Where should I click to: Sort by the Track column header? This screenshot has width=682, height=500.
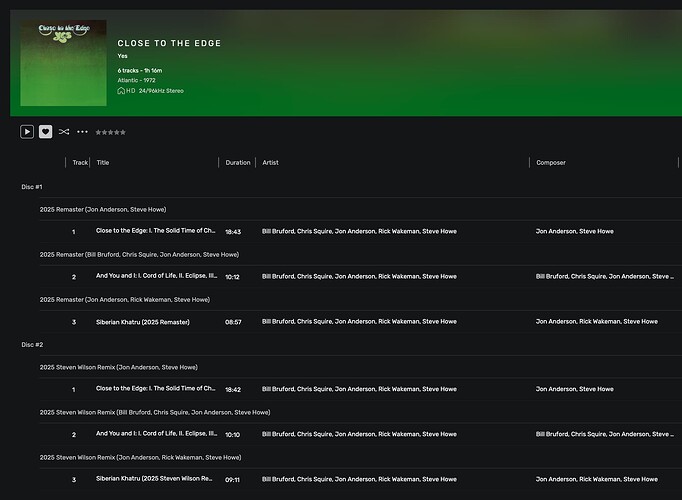click(x=80, y=163)
